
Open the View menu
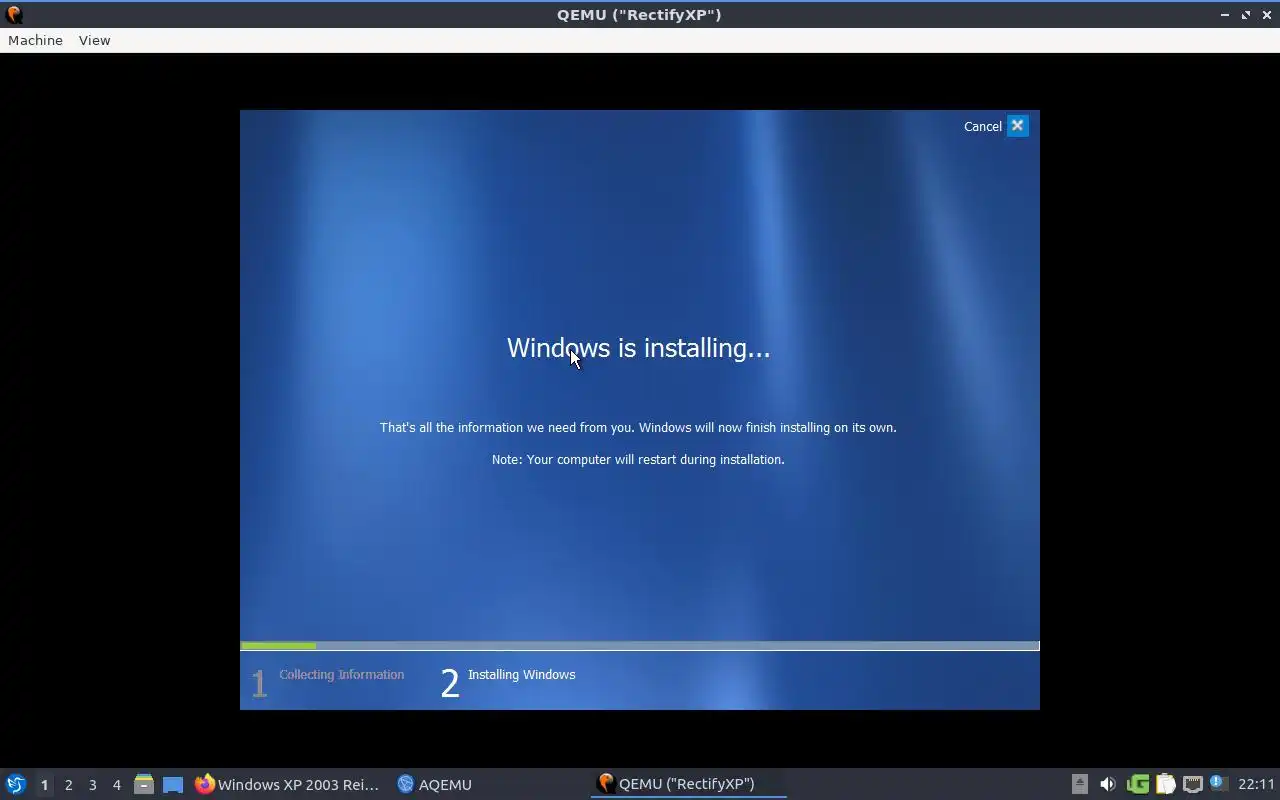(94, 40)
